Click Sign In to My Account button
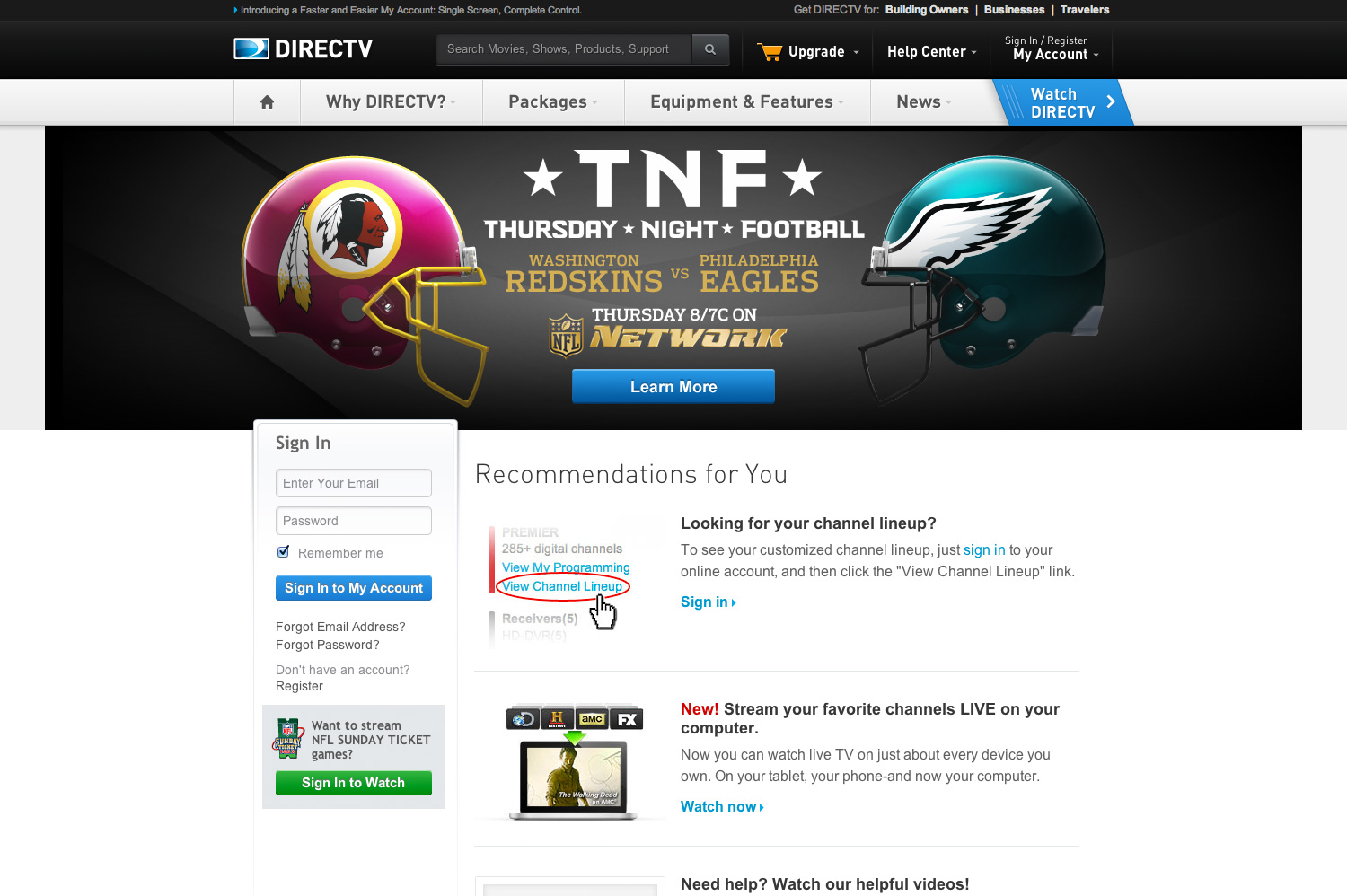1347x896 pixels. point(354,588)
